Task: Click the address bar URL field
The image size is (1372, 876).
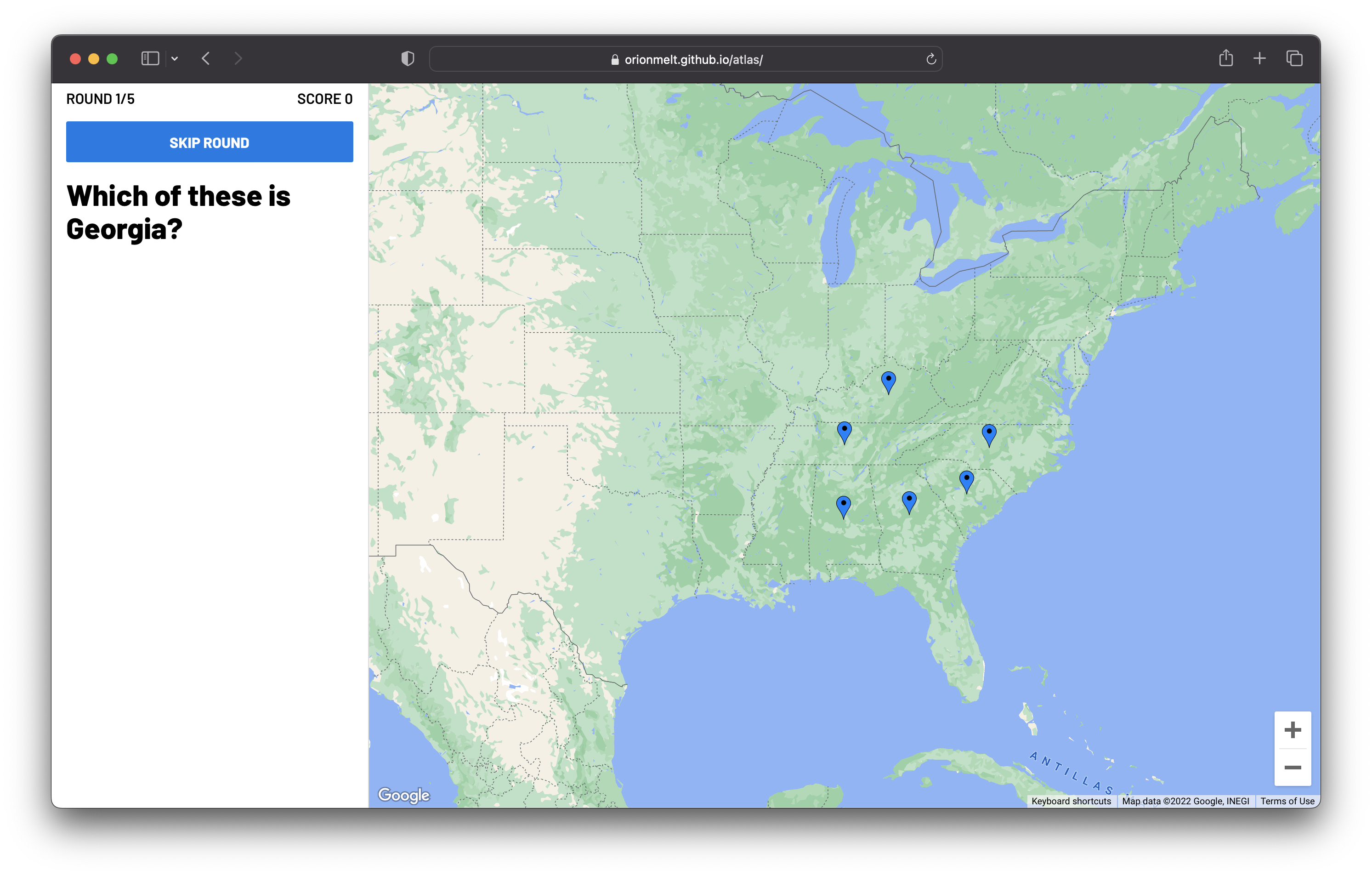Action: [692, 59]
